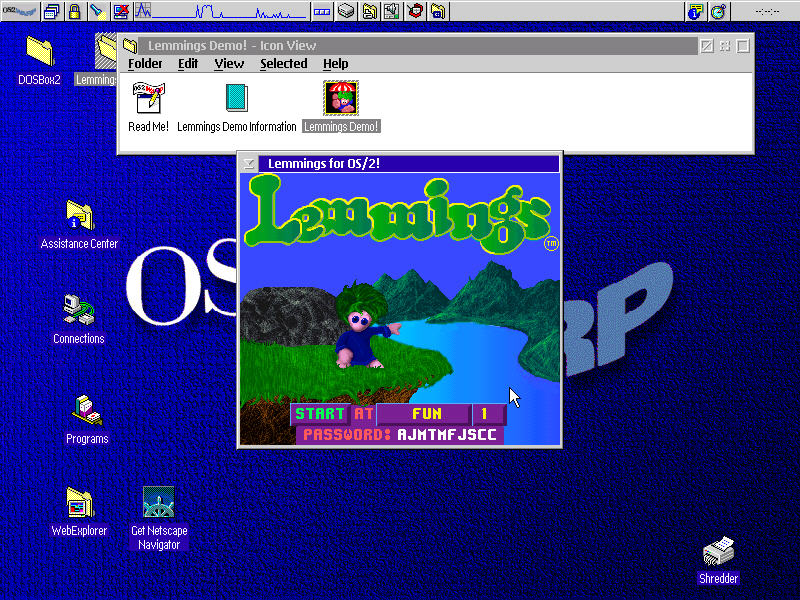
Task: Select the Shredder desktop icon
Action: pyautogui.click(x=718, y=560)
